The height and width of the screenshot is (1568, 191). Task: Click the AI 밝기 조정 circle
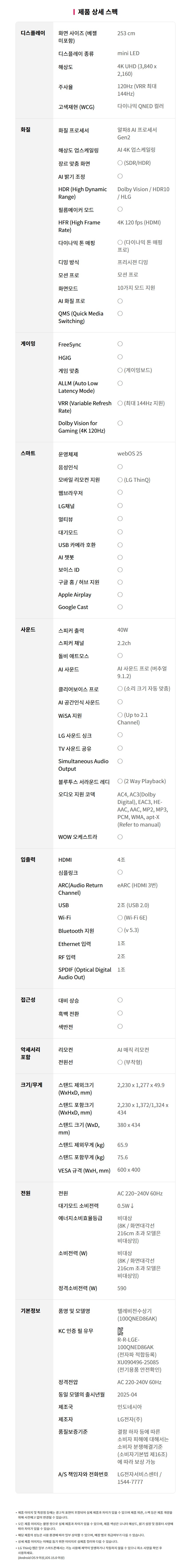(x=120, y=176)
